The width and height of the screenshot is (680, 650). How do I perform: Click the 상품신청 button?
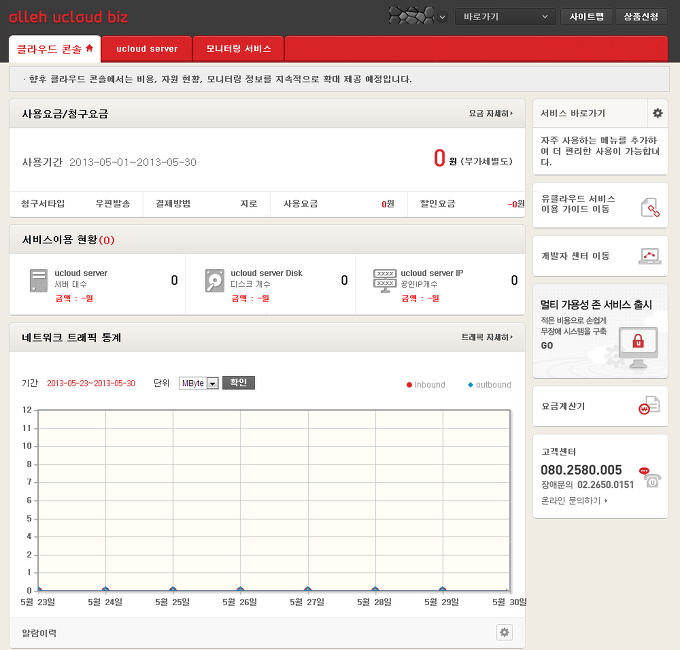point(641,17)
